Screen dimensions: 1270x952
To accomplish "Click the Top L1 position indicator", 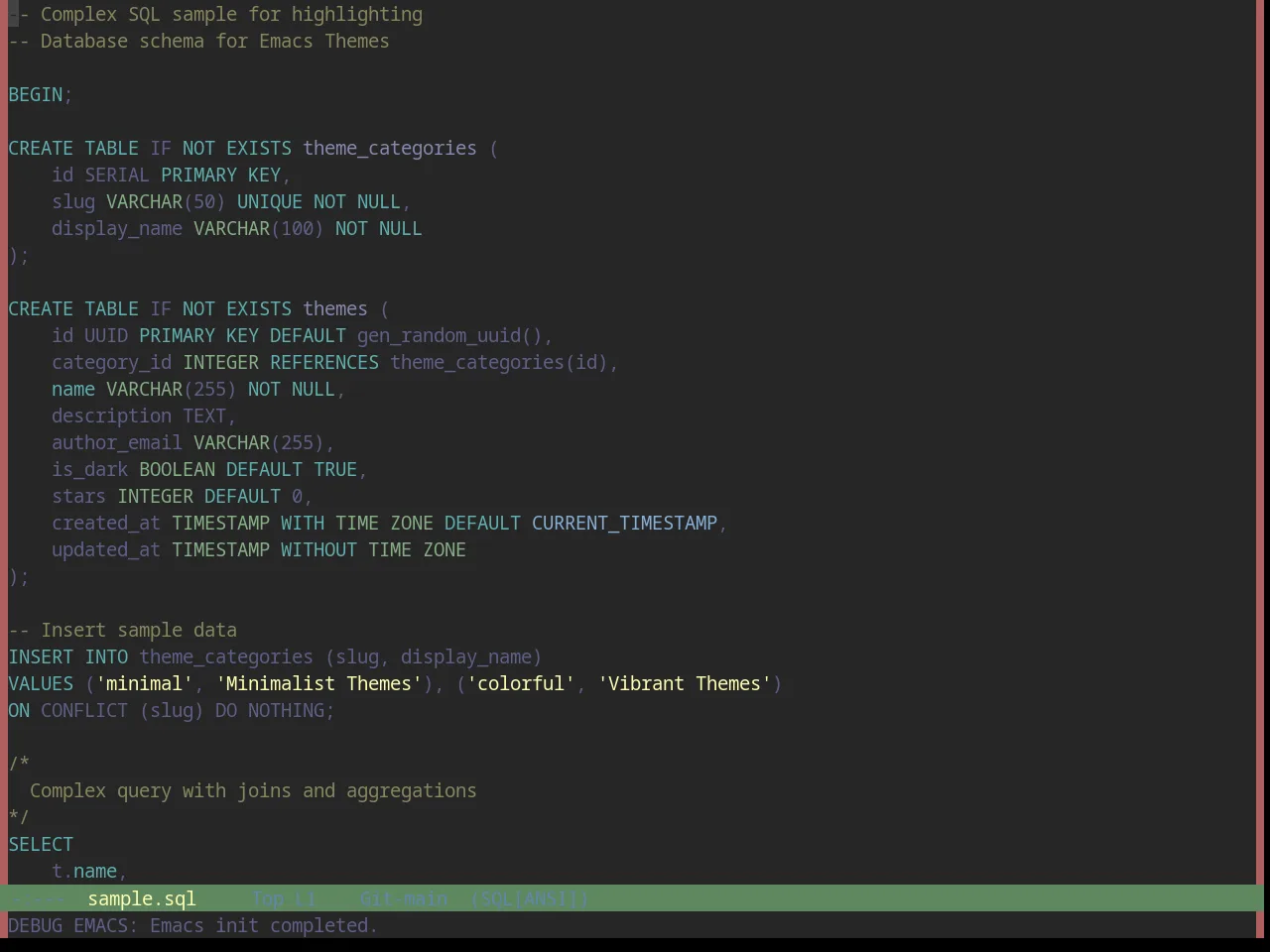I will coord(284,898).
